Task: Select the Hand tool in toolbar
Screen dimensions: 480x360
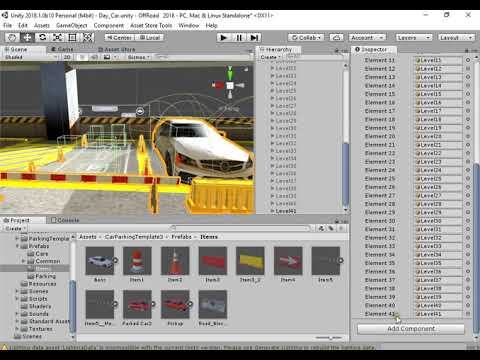Action: point(12,37)
